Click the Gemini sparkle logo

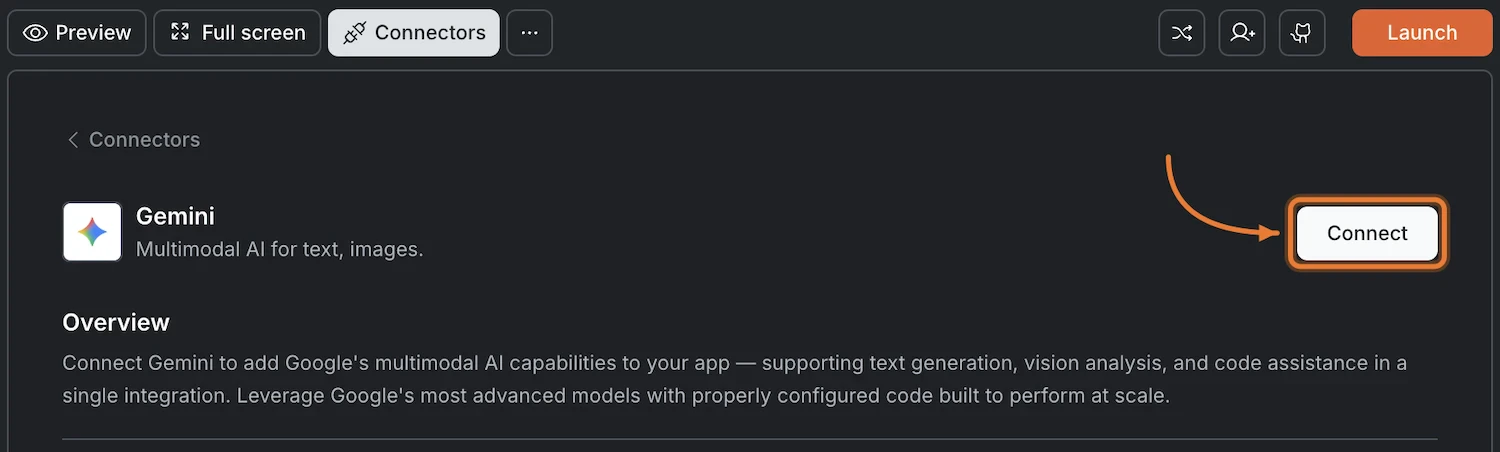92,232
